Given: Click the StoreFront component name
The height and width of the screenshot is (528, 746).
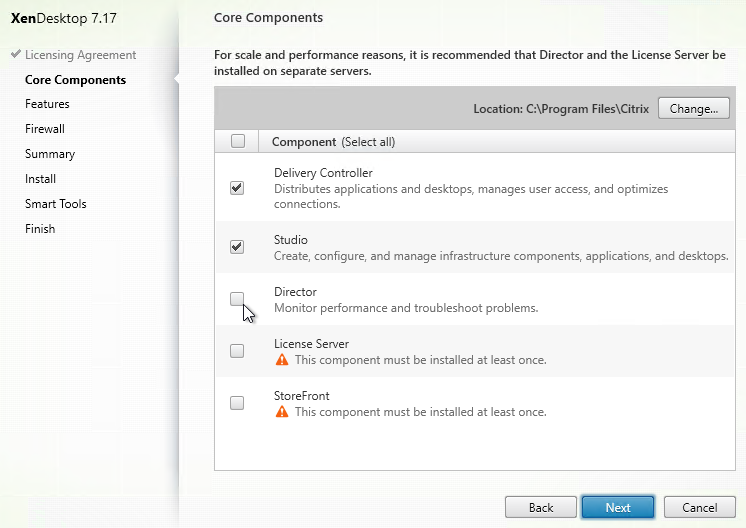Looking at the screenshot, I should point(302,395).
